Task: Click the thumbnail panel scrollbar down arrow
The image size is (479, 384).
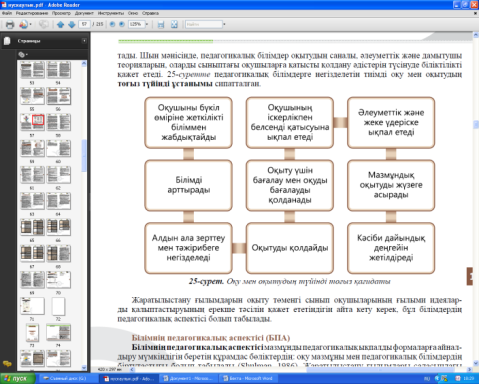Action: click(x=84, y=368)
